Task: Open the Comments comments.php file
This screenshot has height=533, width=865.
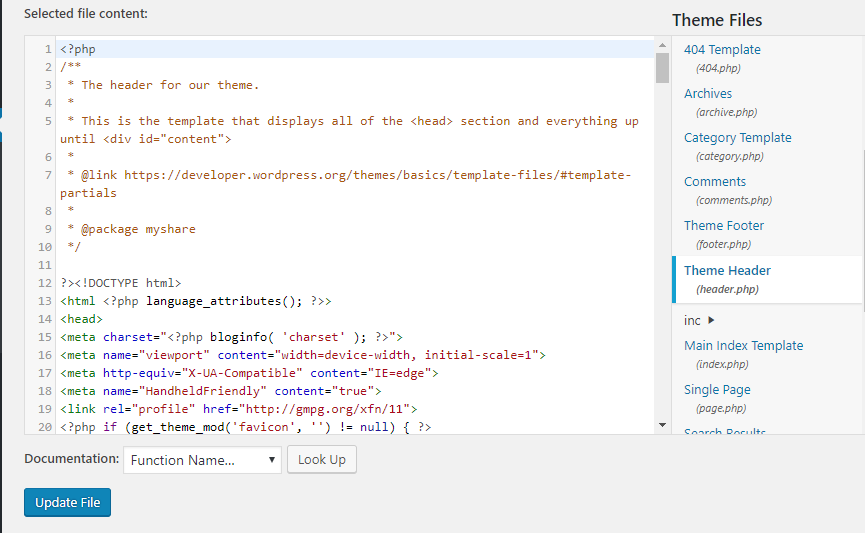Action: click(715, 182)
